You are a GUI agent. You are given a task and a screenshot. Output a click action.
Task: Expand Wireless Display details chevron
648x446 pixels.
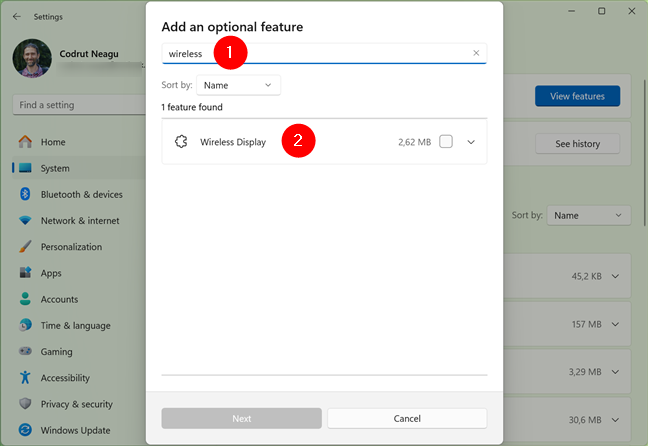[471, 142]
